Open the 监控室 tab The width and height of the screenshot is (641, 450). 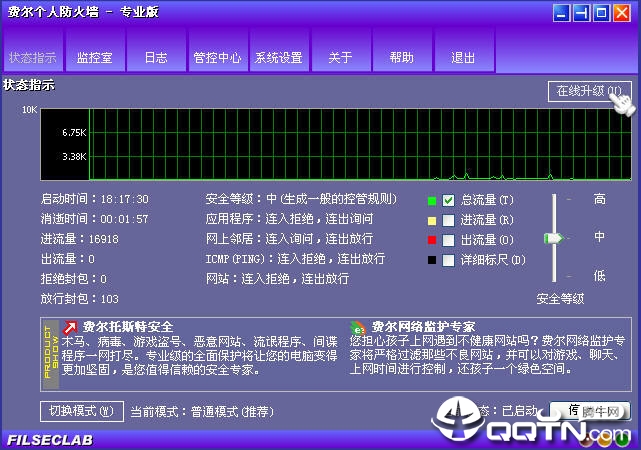tap(95, 50)
